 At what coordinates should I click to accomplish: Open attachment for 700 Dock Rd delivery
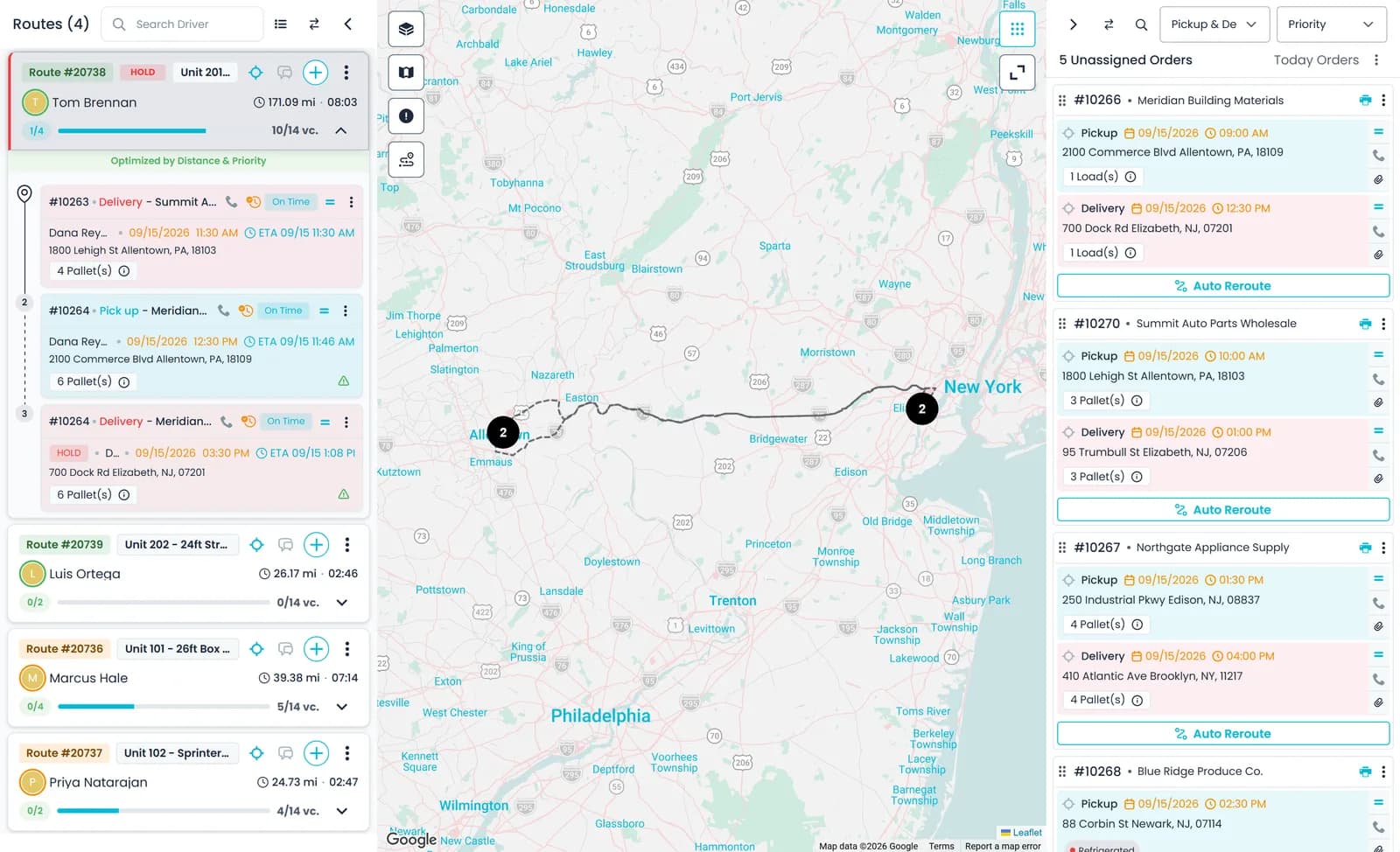click(x=1378, y=255)
